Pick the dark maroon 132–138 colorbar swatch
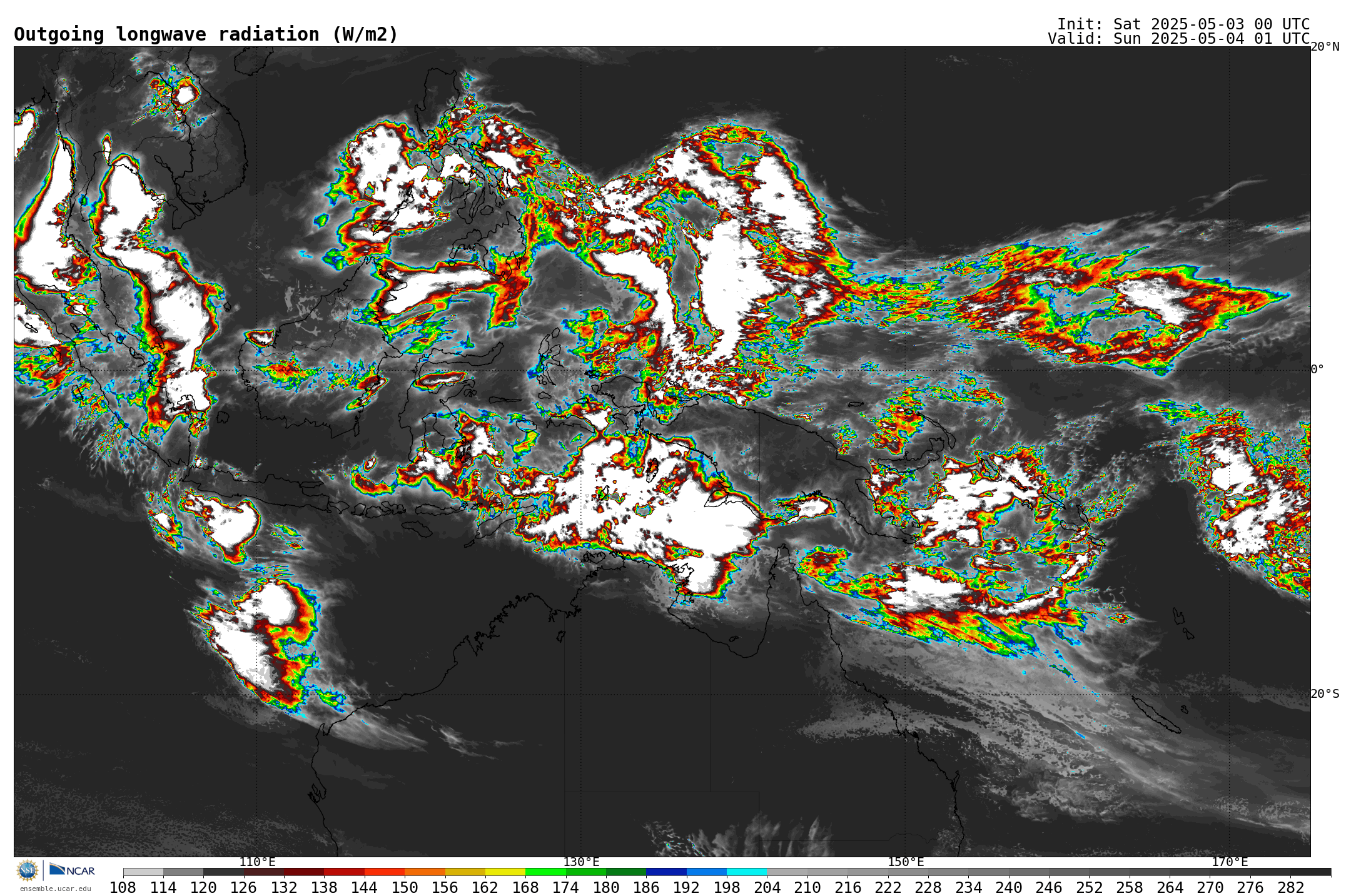Viewport: 1351px width, 896px height. (x=304, y=872)
